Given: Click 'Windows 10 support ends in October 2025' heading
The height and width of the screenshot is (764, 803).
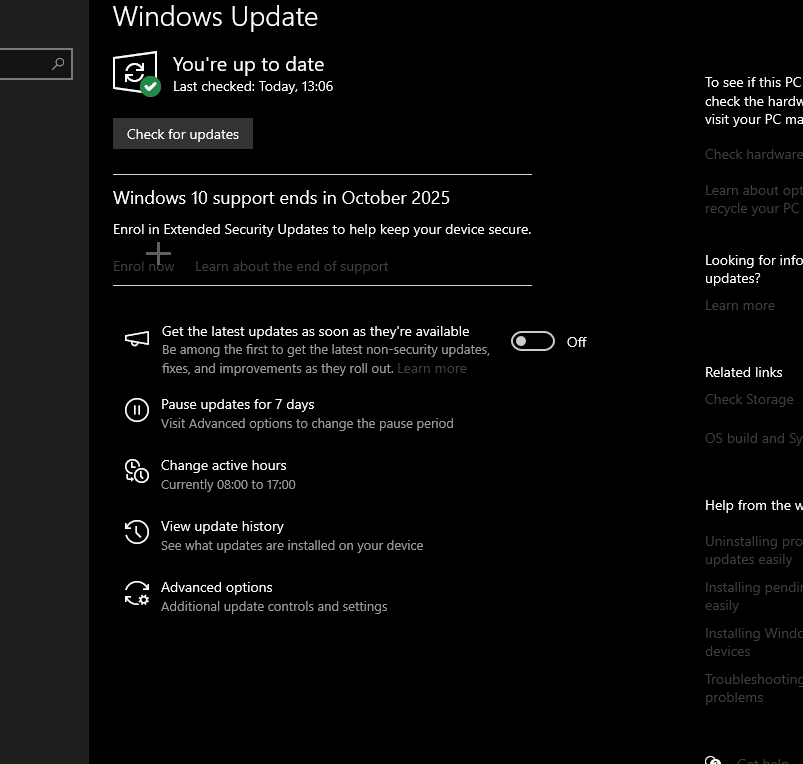Looking at the screenshot, I should 281,198.
